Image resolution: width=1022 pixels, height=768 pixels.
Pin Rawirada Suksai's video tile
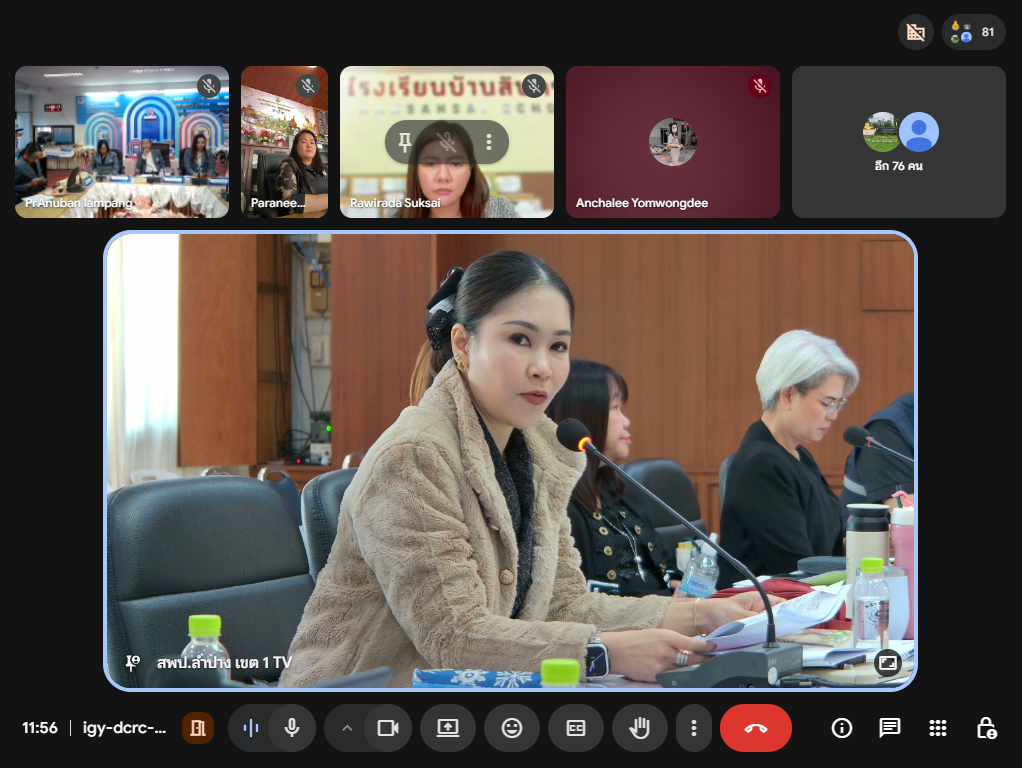405,142
